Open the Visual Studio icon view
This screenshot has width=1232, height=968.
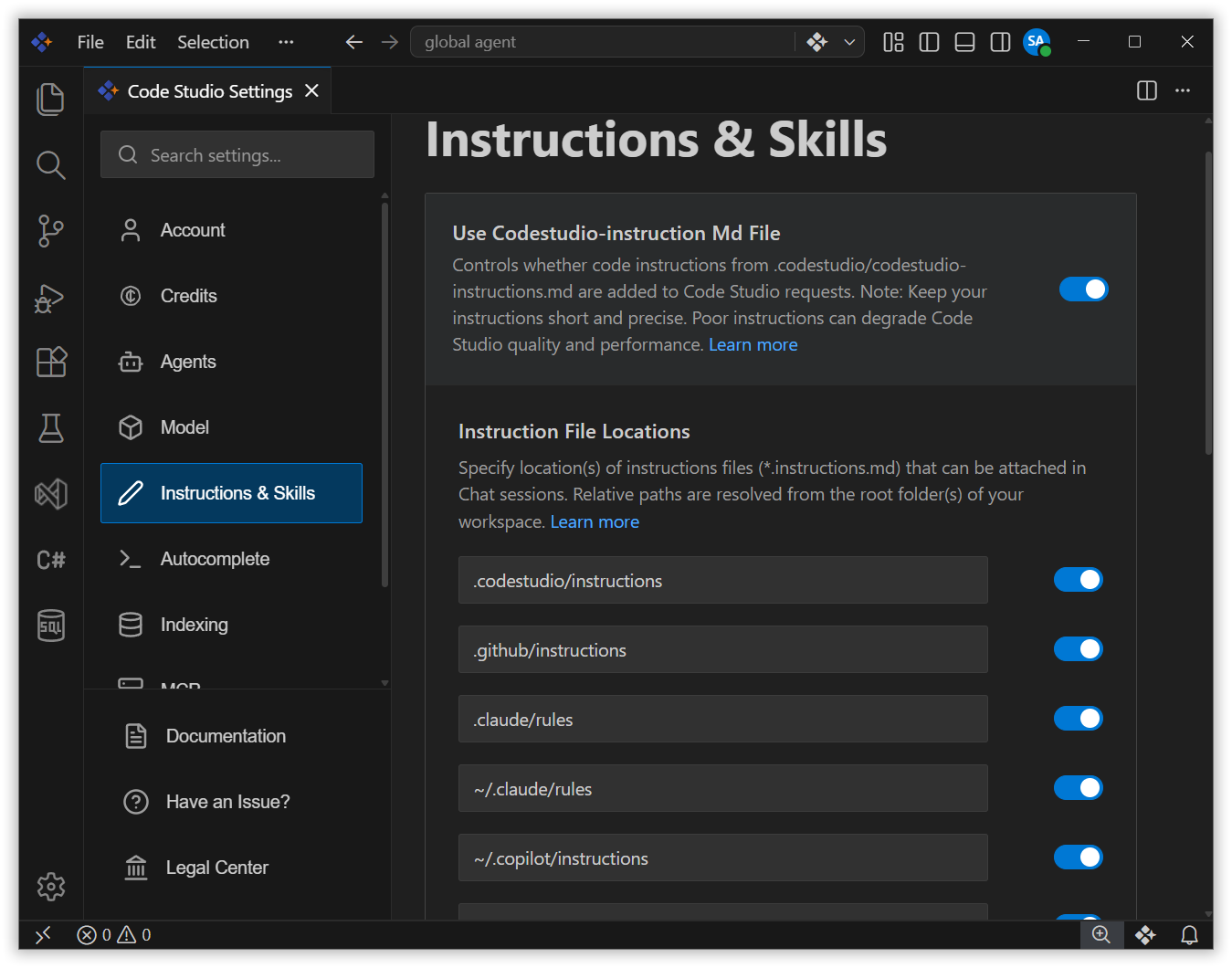51,494
